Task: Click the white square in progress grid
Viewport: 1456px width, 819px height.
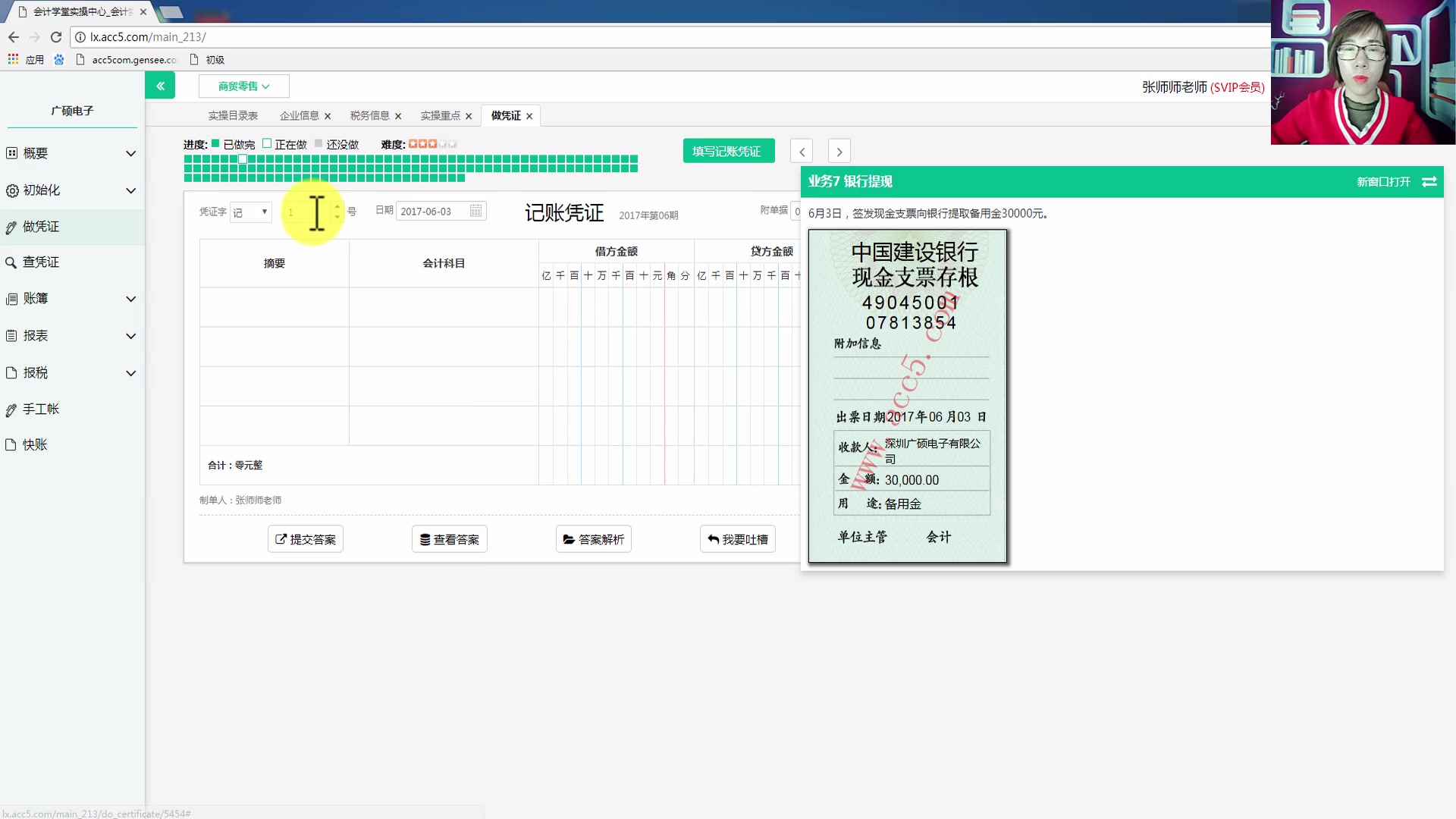Action: [x=243, y=159]
